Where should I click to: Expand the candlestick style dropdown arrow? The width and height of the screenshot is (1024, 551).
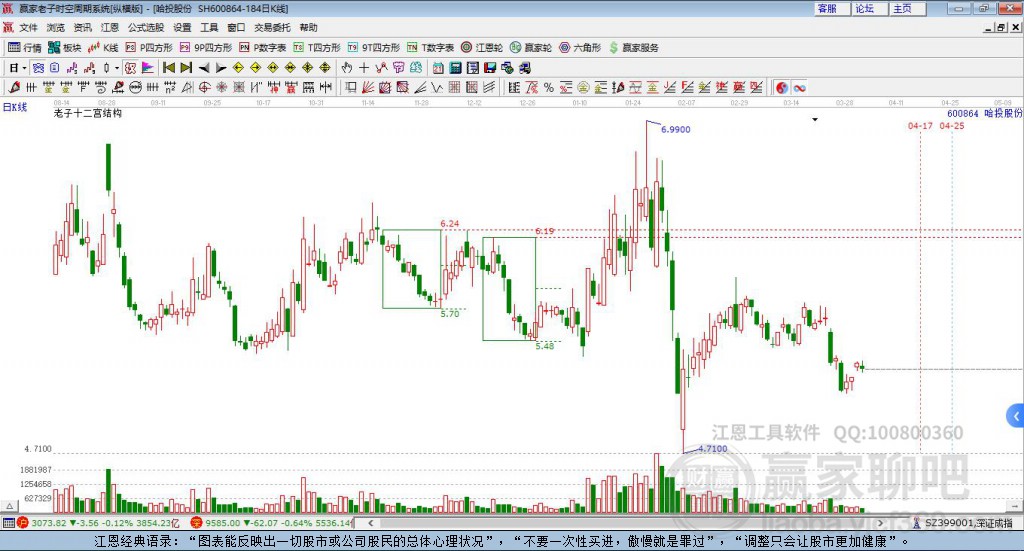117,68
